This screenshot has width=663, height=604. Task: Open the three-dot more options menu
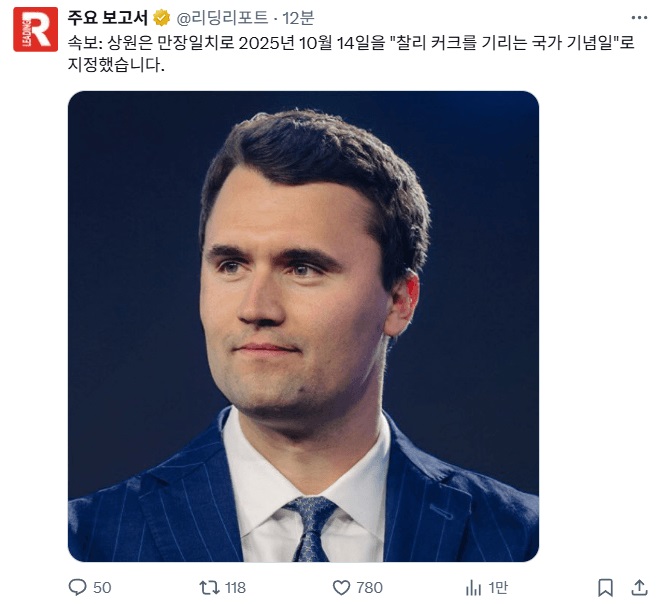638,19
